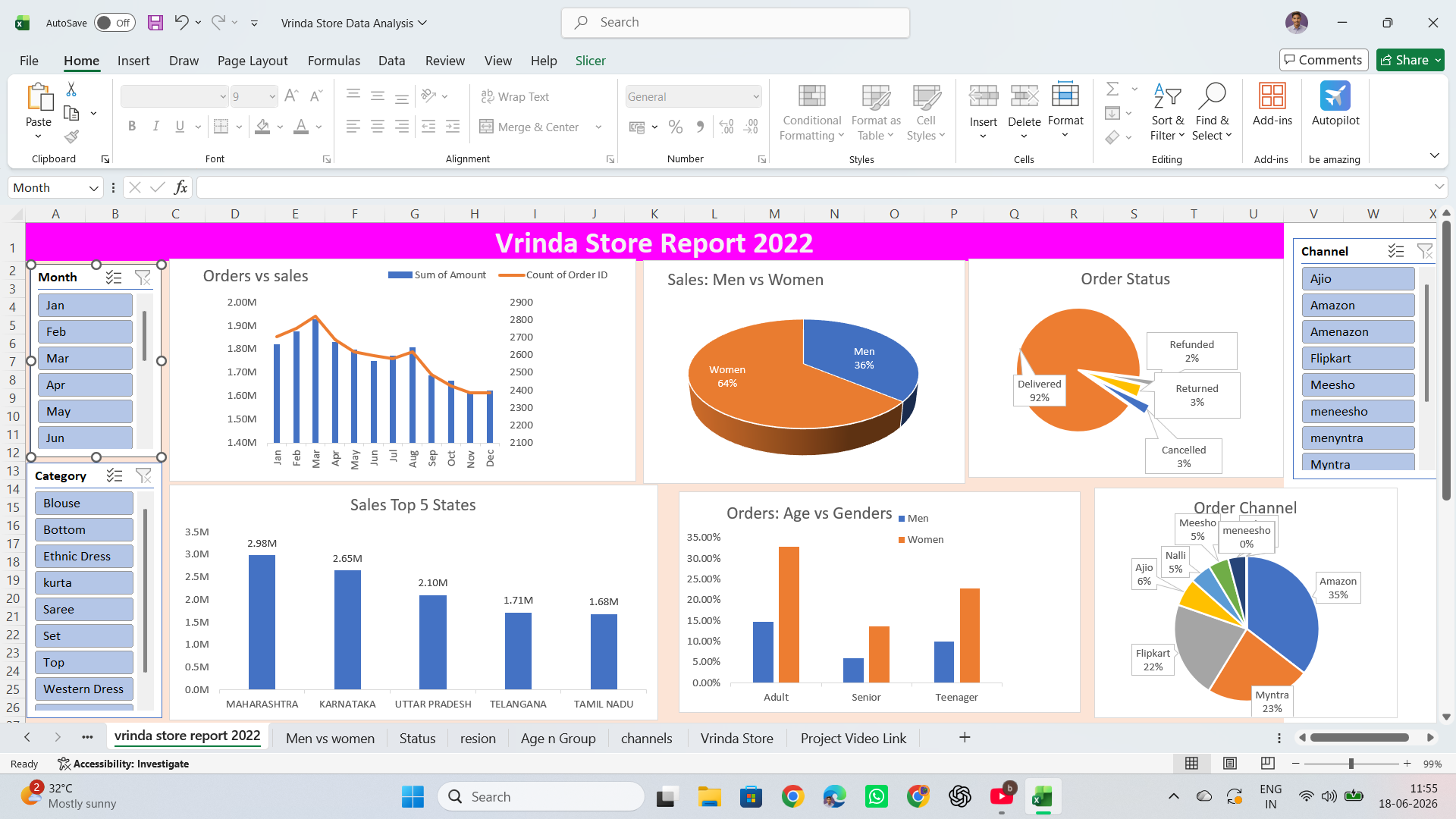
Task: Toggle multi-select on Month slicer
Action: coord(114,278)
